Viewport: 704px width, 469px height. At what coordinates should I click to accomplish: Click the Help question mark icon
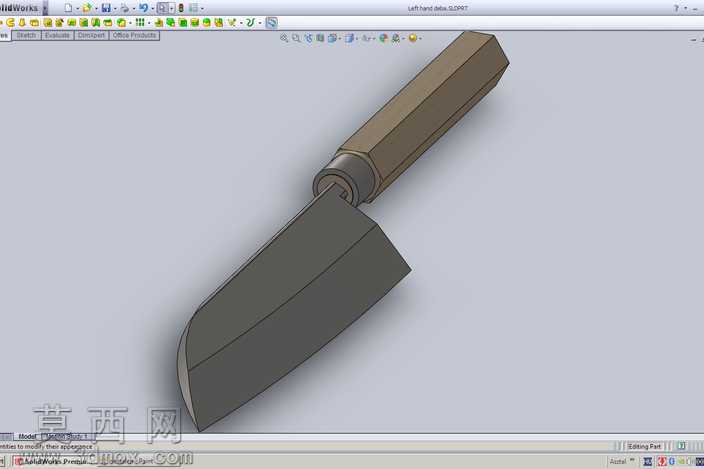click(676, 8)
